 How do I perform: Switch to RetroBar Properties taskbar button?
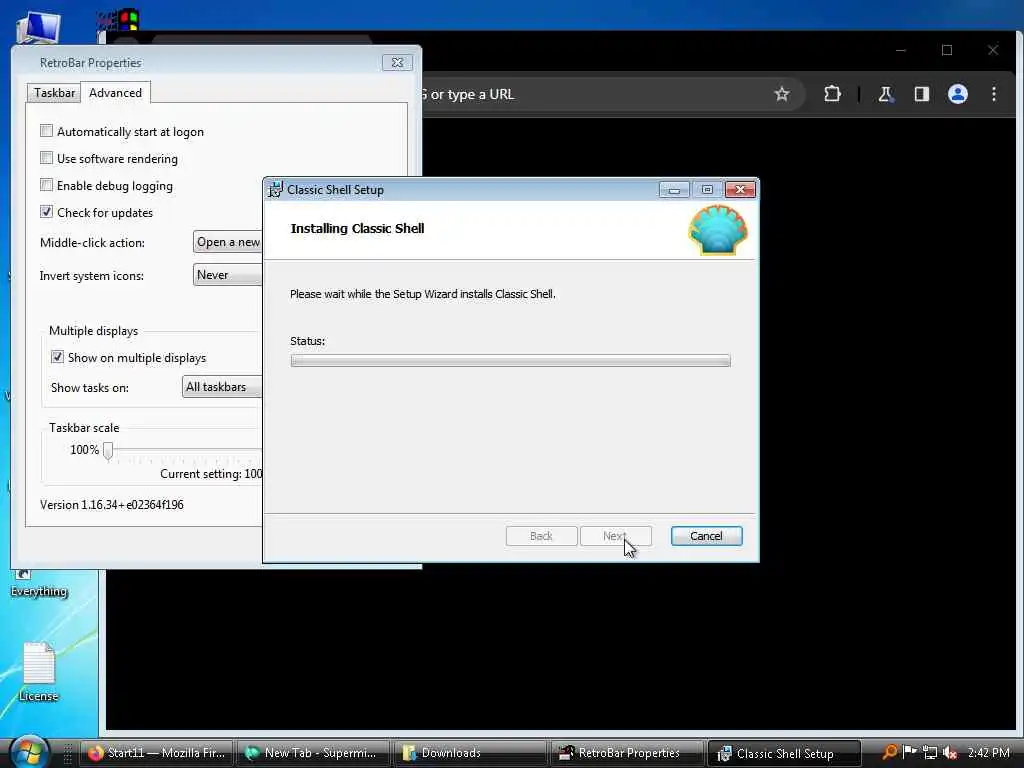click(627, 753)
